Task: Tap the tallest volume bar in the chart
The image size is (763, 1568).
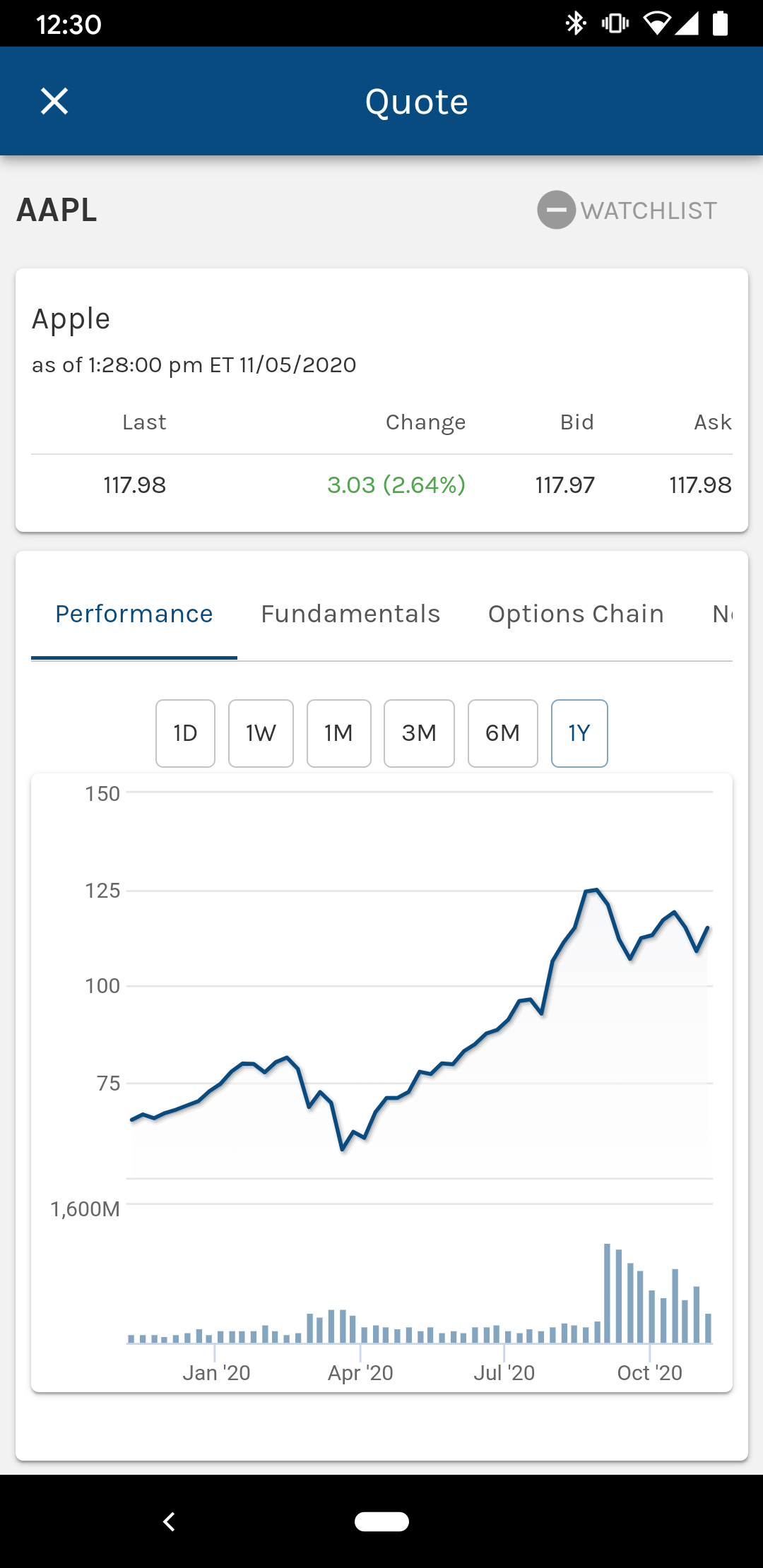Action: (607, 1293)
